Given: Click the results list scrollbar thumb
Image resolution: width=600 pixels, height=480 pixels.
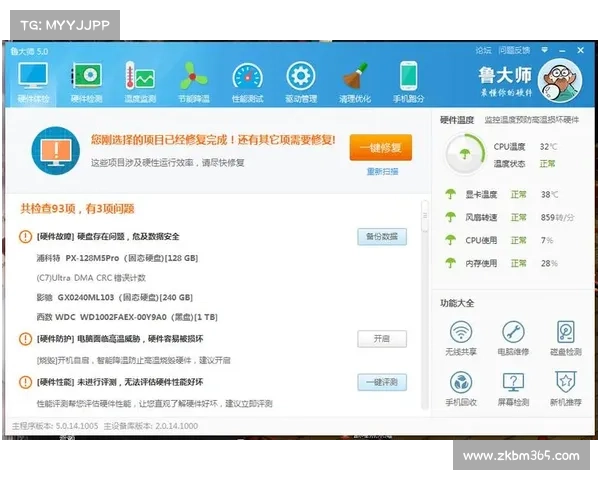Looking at the screenshot, I should click(425, 216).
